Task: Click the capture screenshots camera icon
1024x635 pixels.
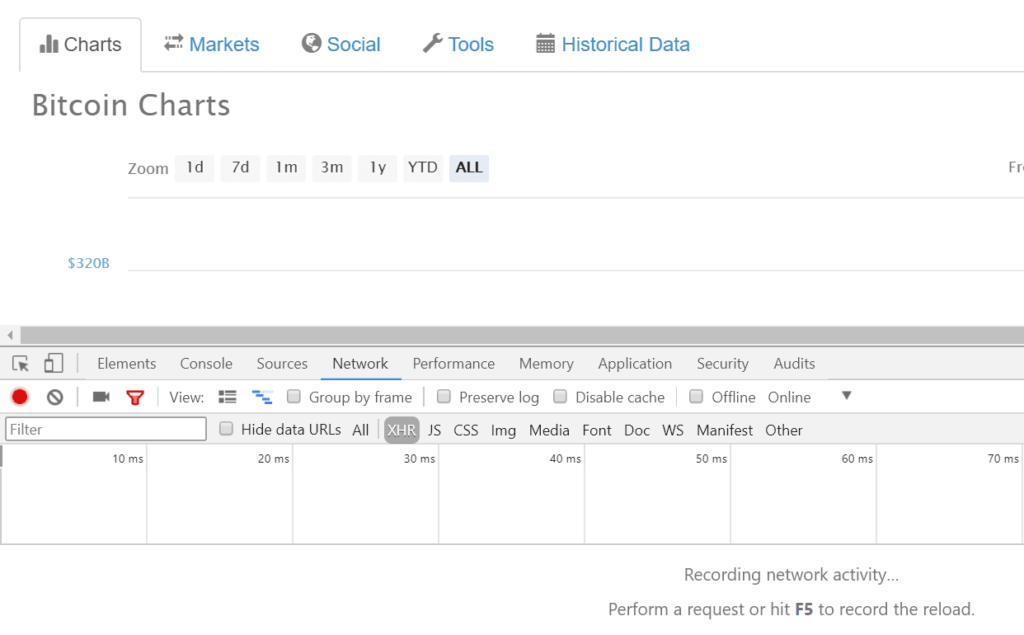Action: pos(101,397)
